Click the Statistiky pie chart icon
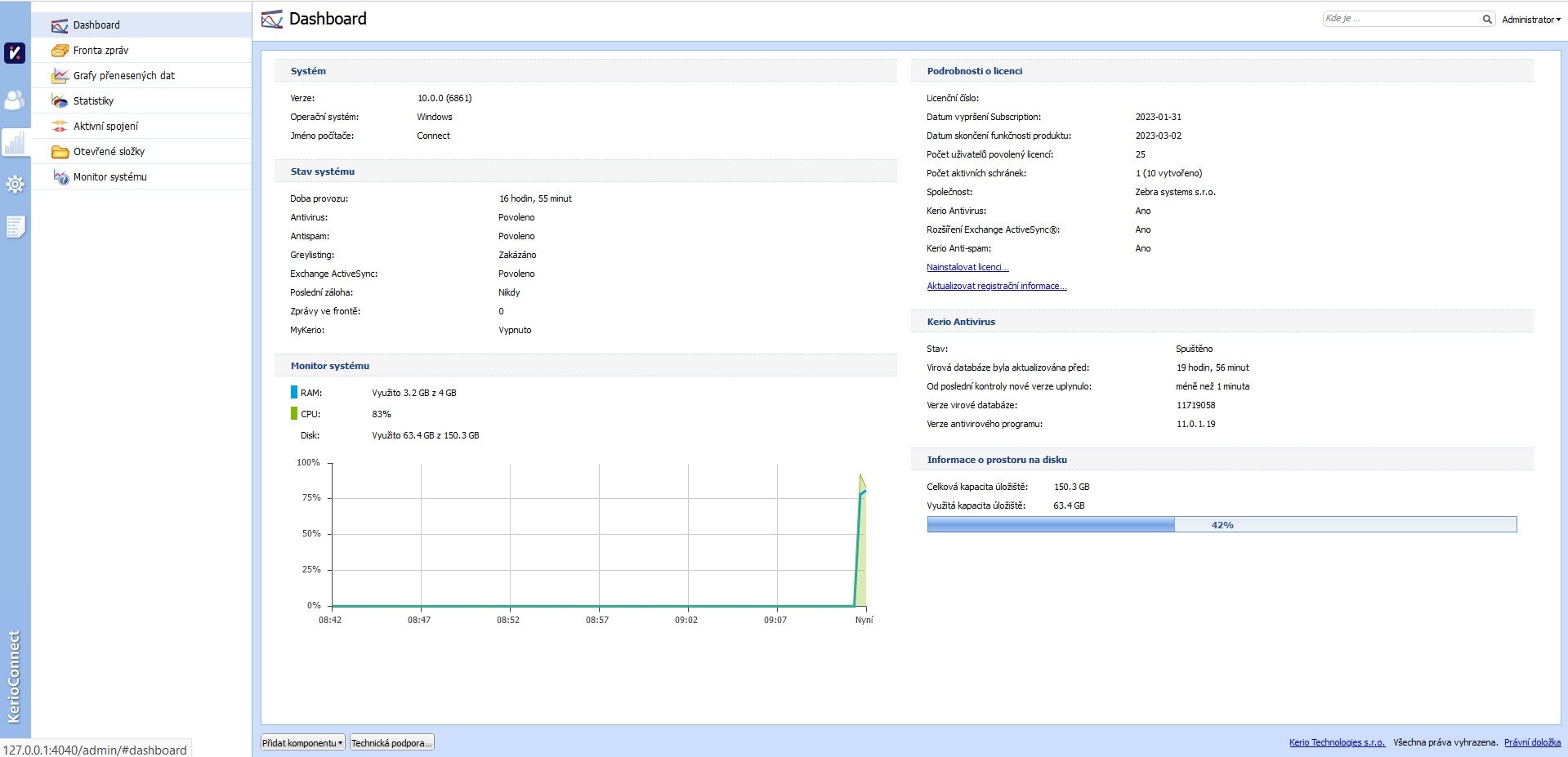Image resolution: width=1568 pixels, height=757 pixels. pyautogui.click(x=60, y=101)
